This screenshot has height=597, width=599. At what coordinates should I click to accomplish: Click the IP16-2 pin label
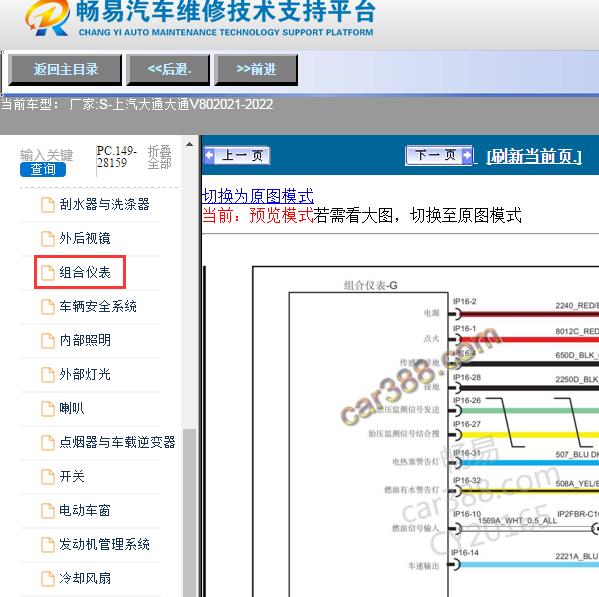pos(465,302)
